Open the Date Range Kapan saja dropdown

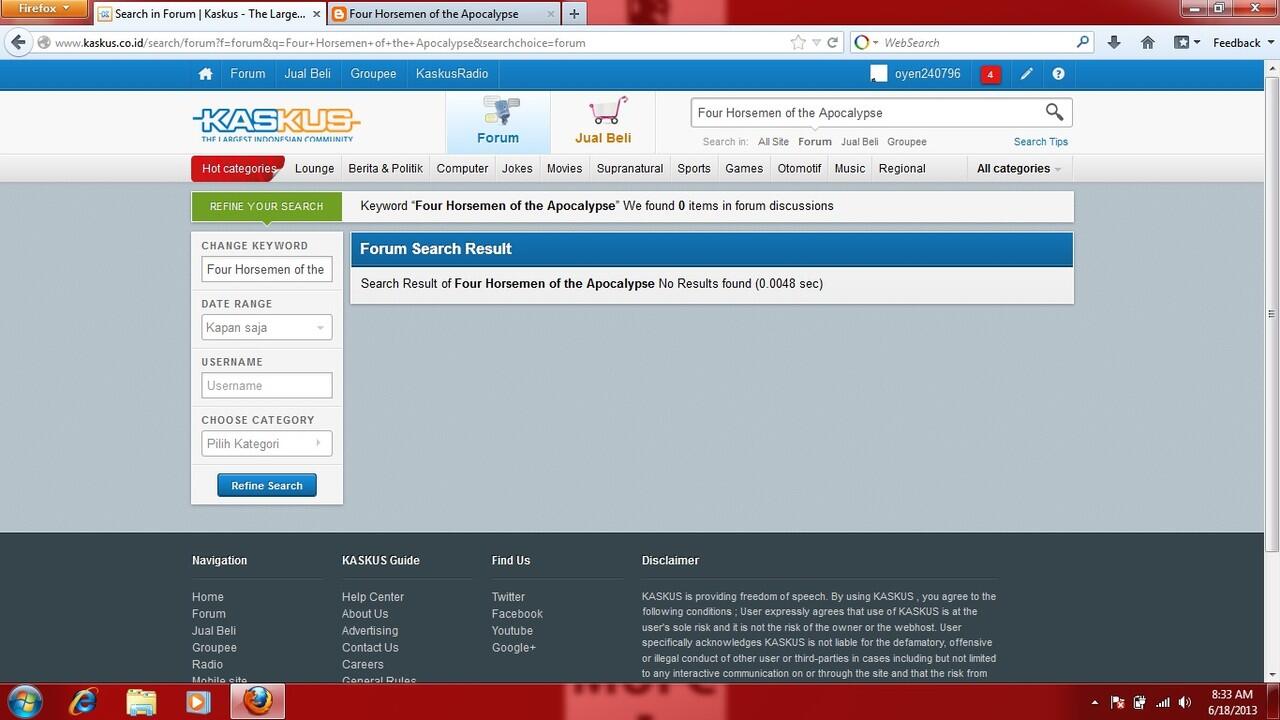click(267, 328)
